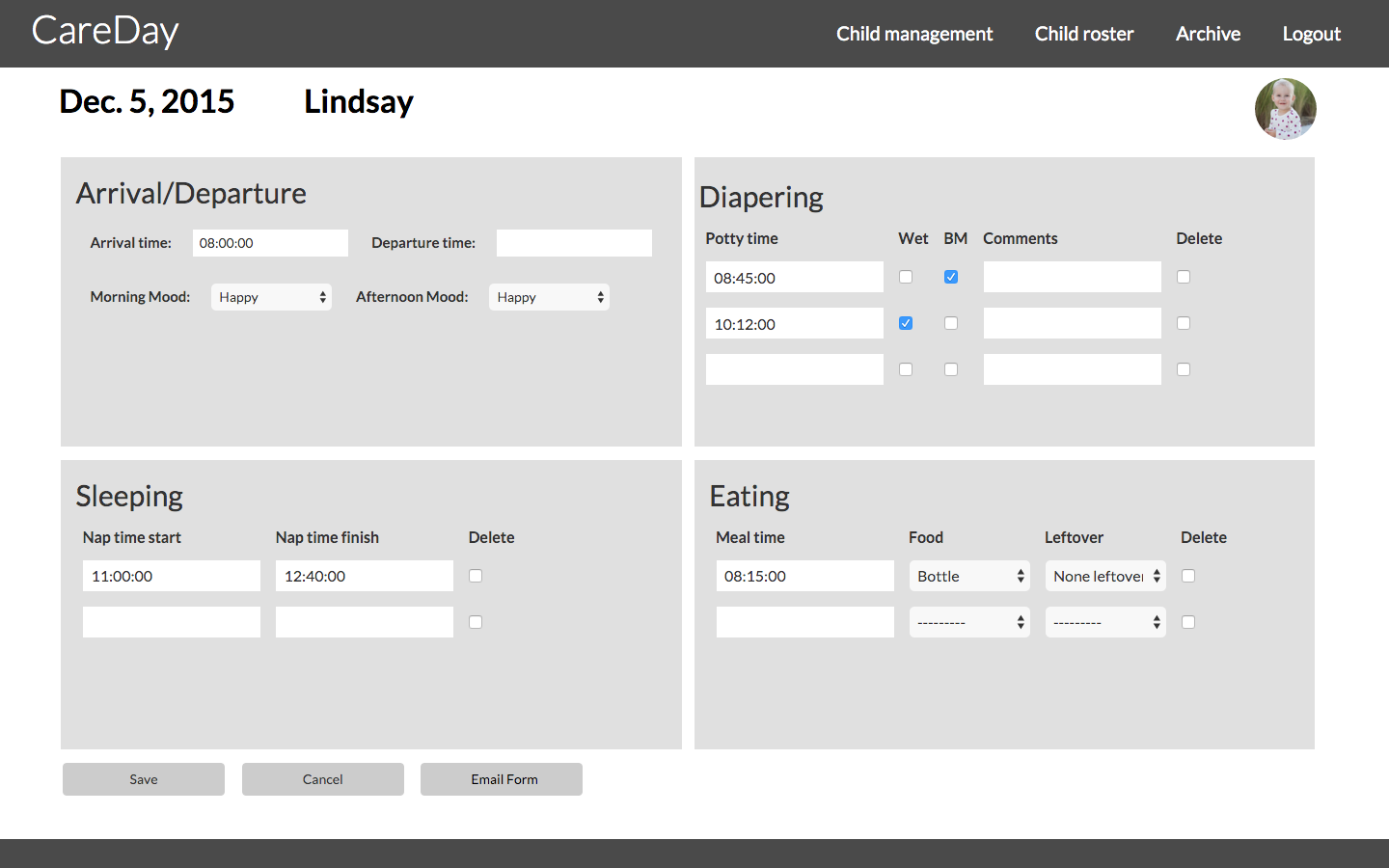
Task: Uncheck Wet for 10:12:00 diaper entry
Action: pos(906,323)
